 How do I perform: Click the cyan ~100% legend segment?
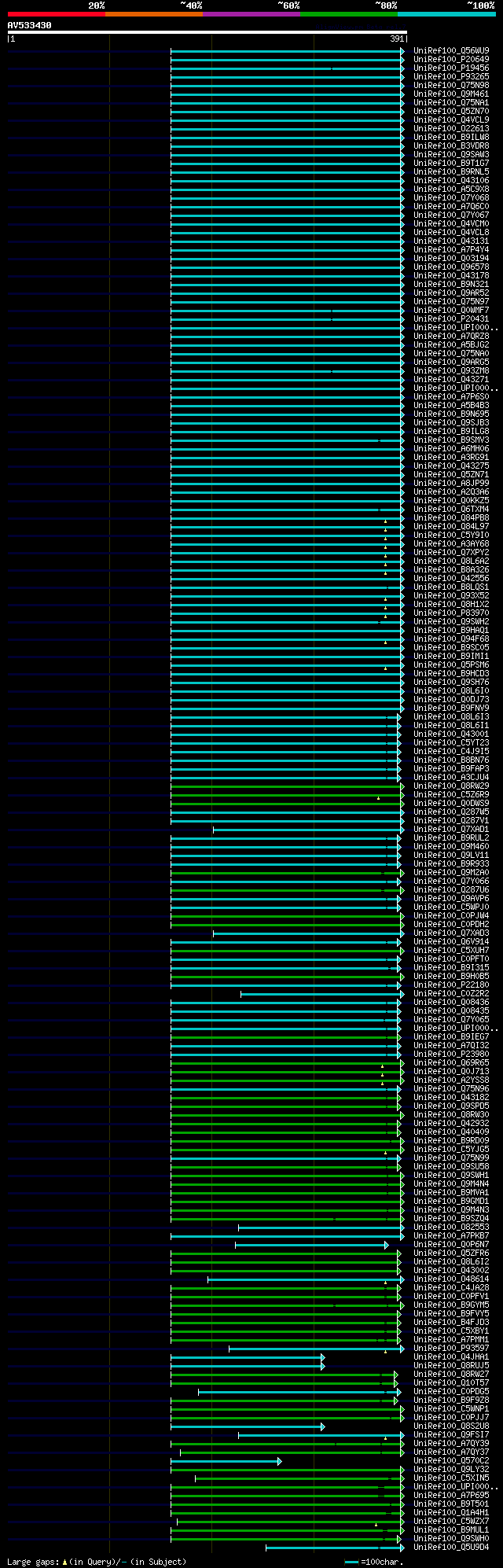[x=446, y=14]
